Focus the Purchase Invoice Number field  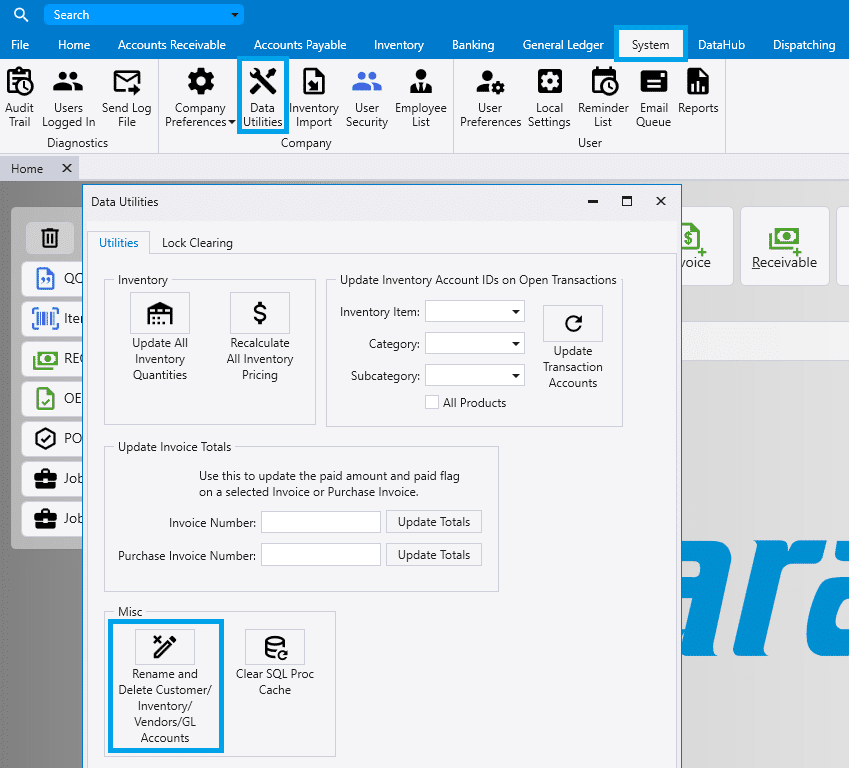(x=321, y=555)
